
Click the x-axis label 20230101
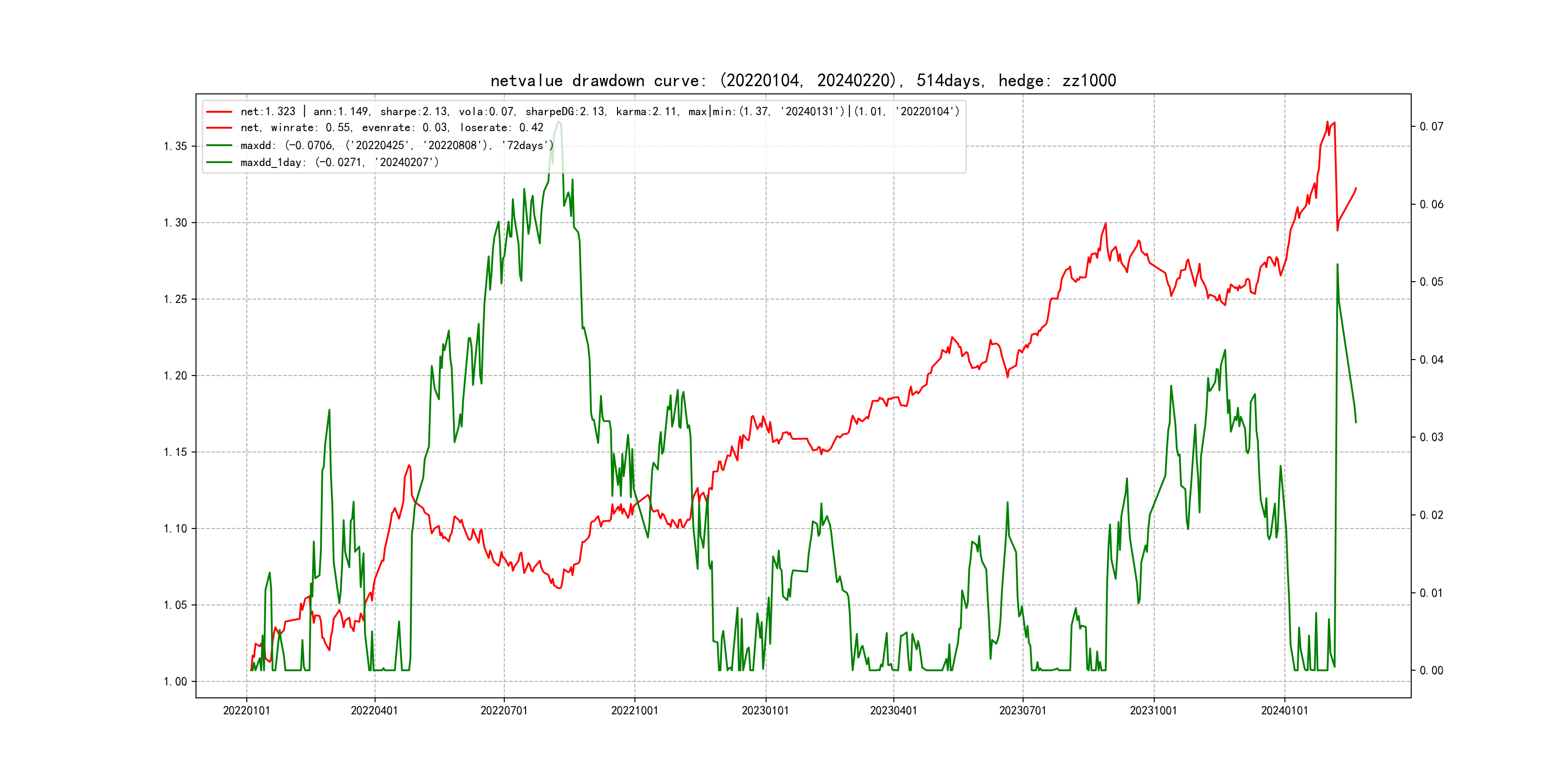765,710
